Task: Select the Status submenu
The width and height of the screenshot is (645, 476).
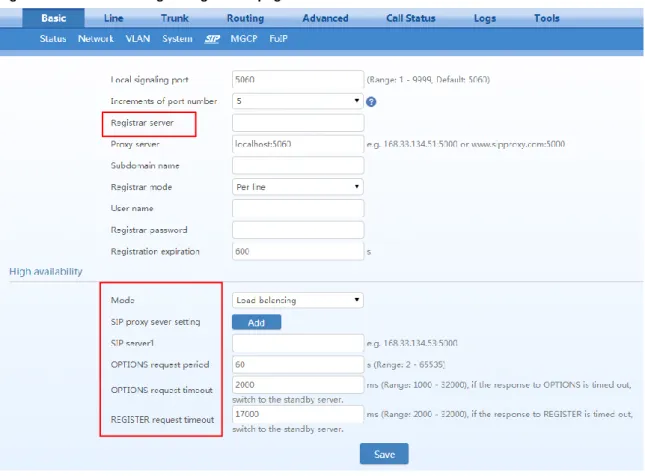Action: tap(53, 39)
